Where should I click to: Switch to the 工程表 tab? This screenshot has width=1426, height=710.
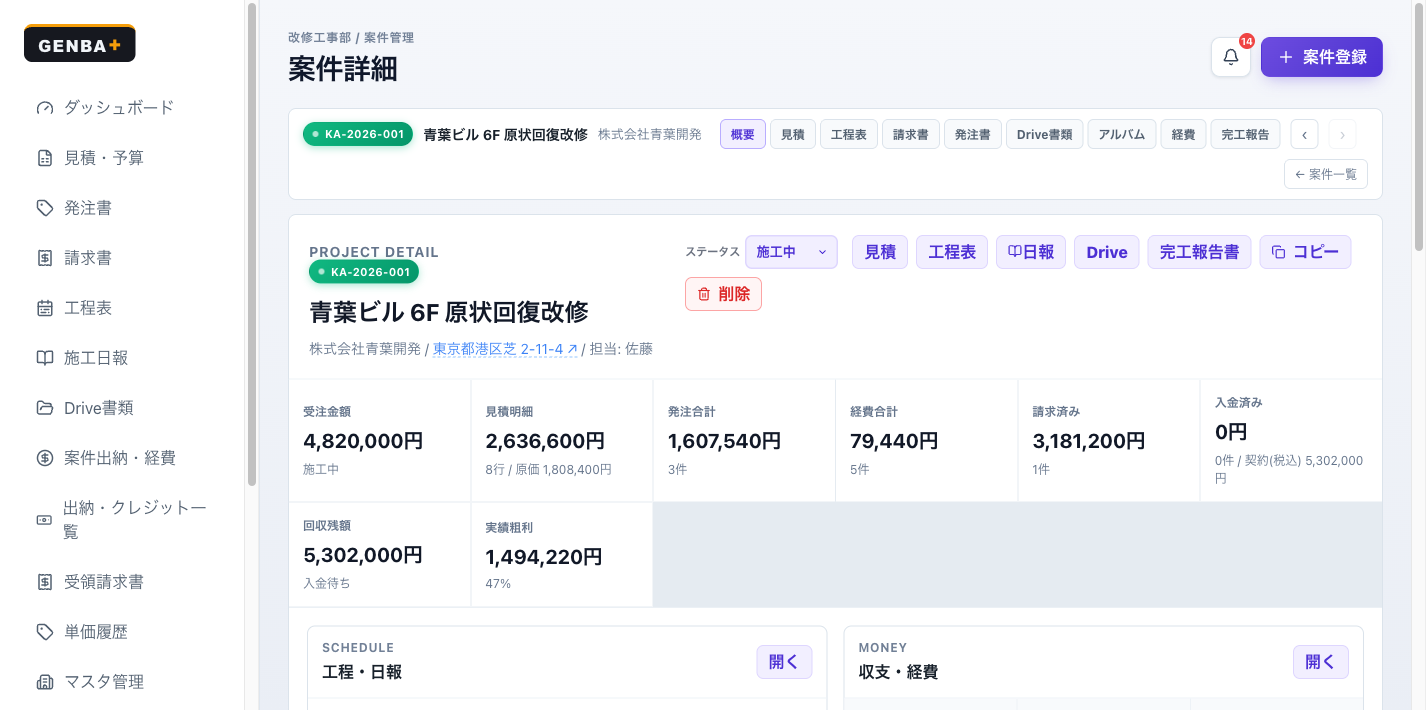[849, 134]
